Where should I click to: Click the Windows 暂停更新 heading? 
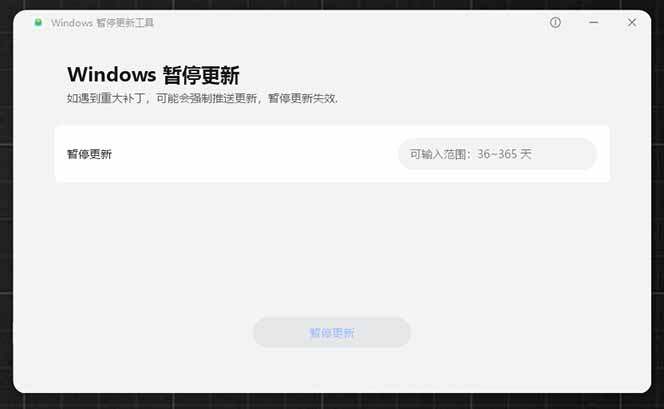[153, 75]
